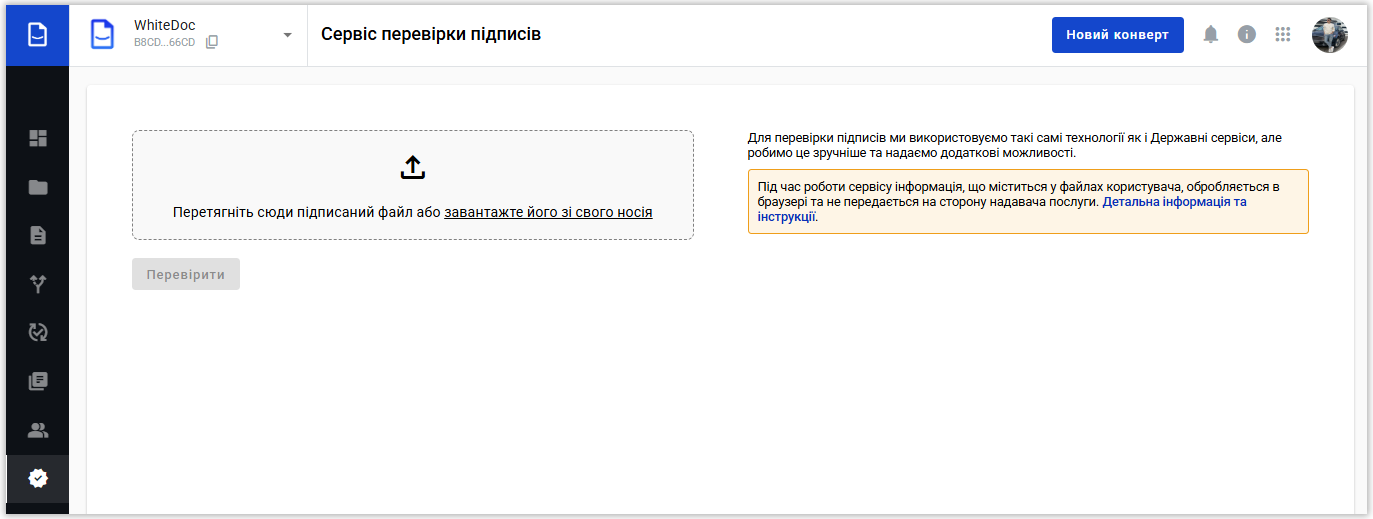Open the notifications bell

1211,35
